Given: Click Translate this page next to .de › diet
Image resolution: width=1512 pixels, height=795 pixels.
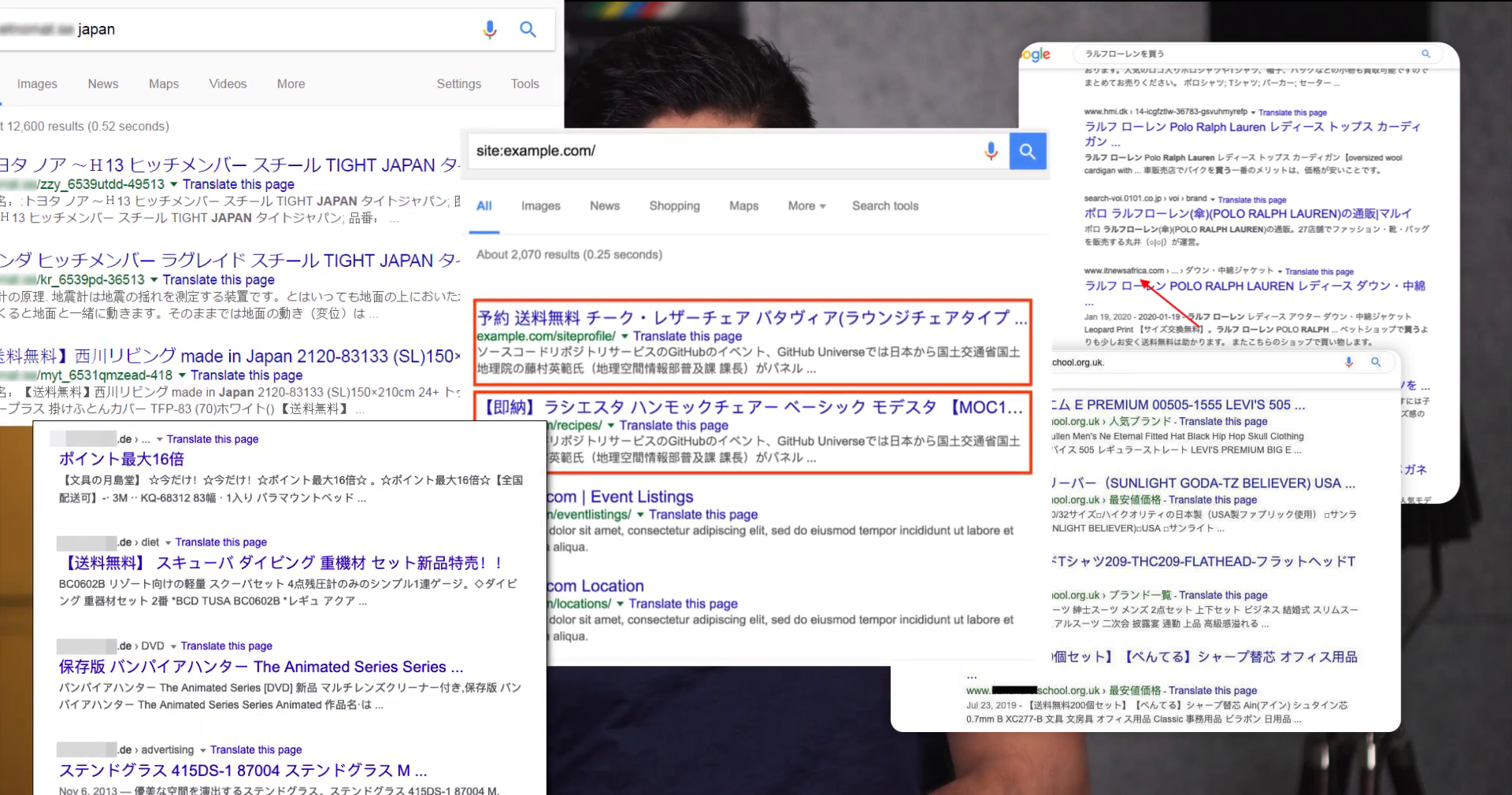Looking at the screenshot, I should tap(221, 542).
